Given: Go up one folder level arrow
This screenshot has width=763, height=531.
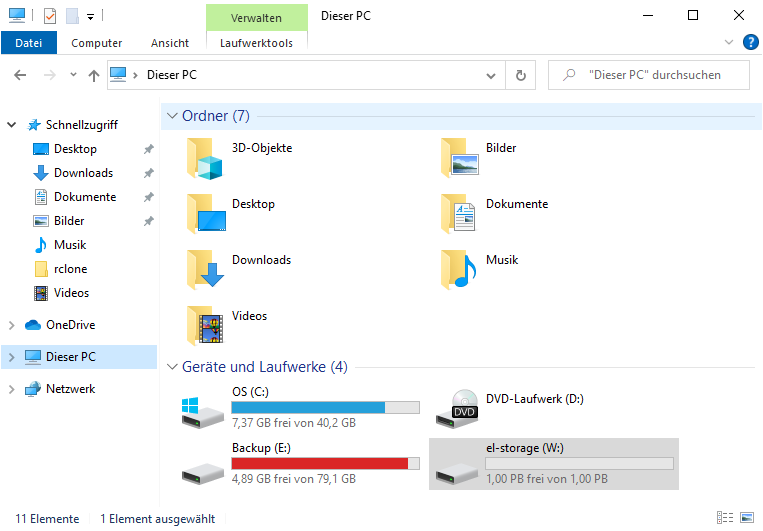Looking at the screenshot, I should pos(94,75).
